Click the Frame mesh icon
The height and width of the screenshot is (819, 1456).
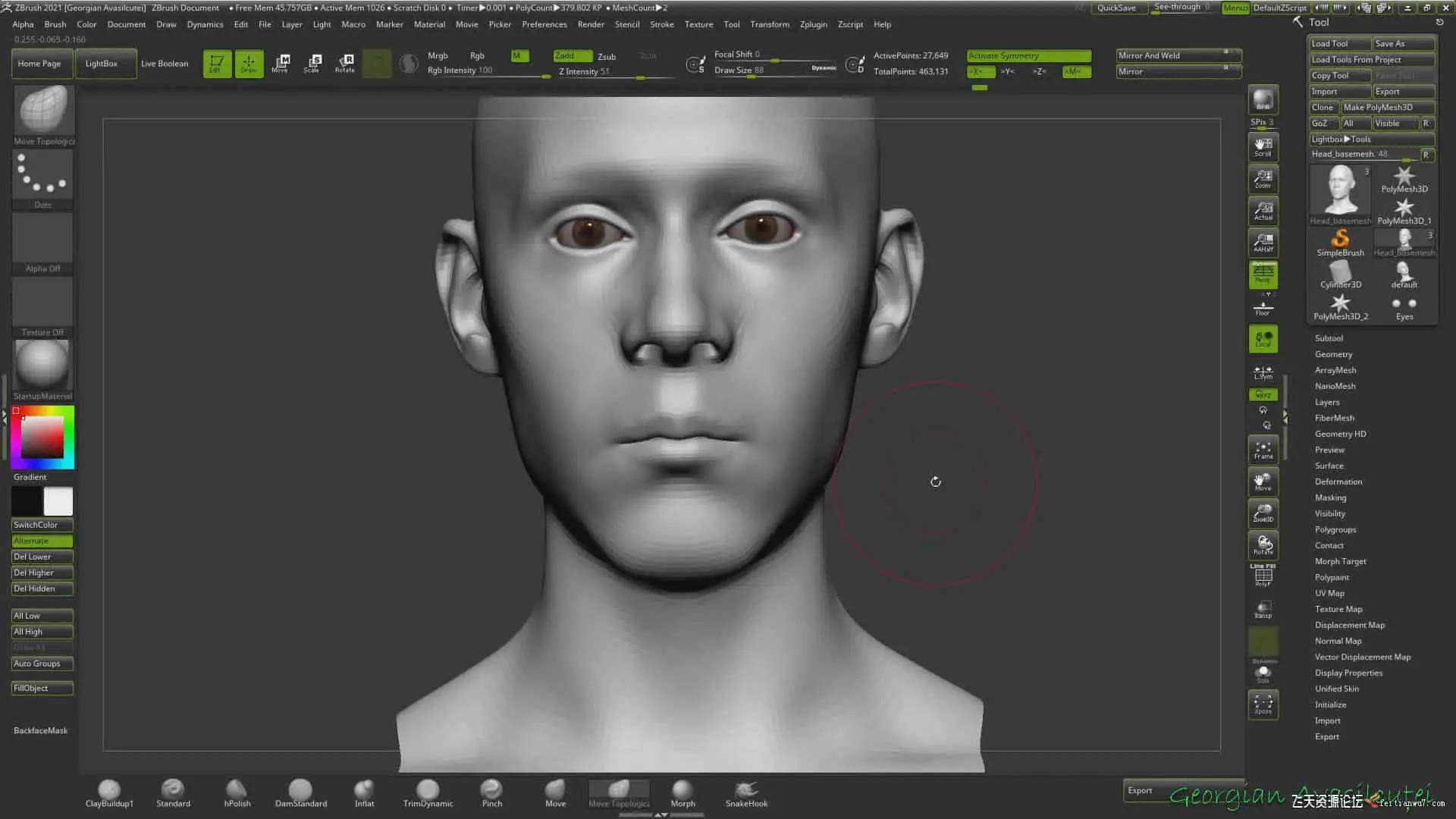pyautogui.click(x=1263, y=450)
